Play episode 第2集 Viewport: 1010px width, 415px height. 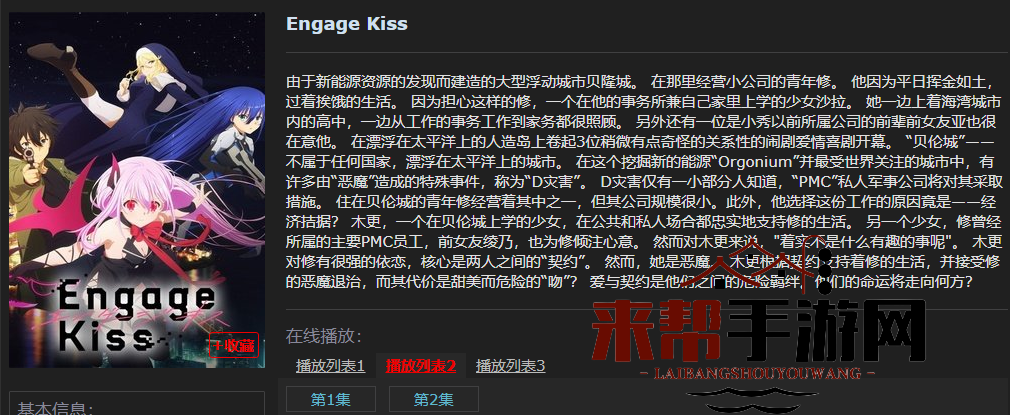point(434,400)
